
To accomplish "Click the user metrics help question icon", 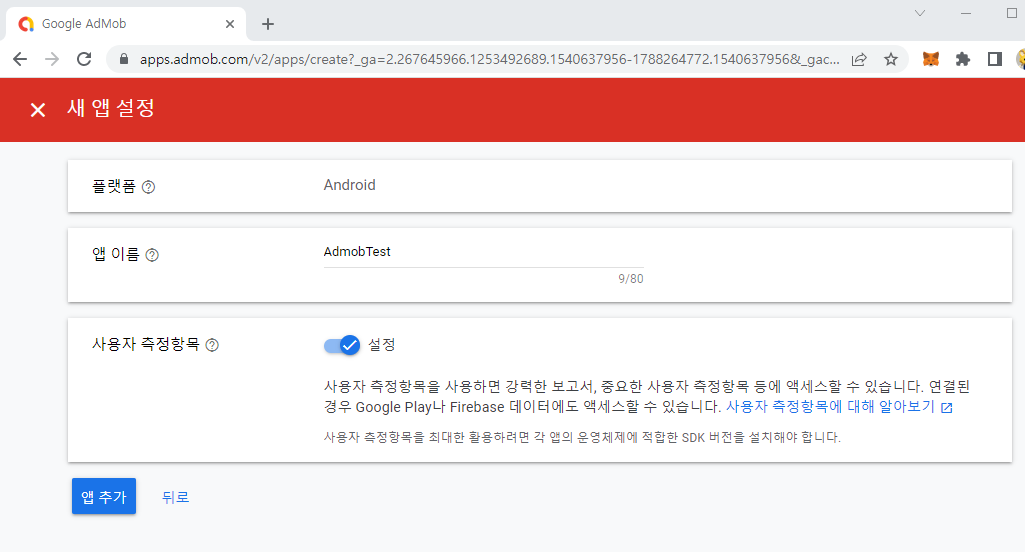I will click(x=212, y=345).
